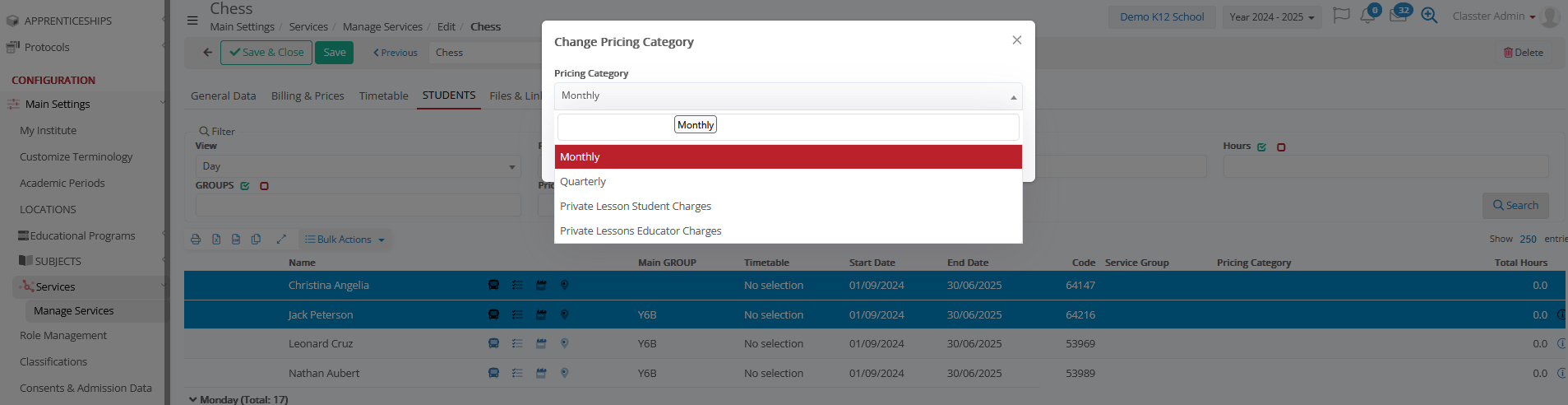Click location pin in Christina Angelia row

coord(564,286)
